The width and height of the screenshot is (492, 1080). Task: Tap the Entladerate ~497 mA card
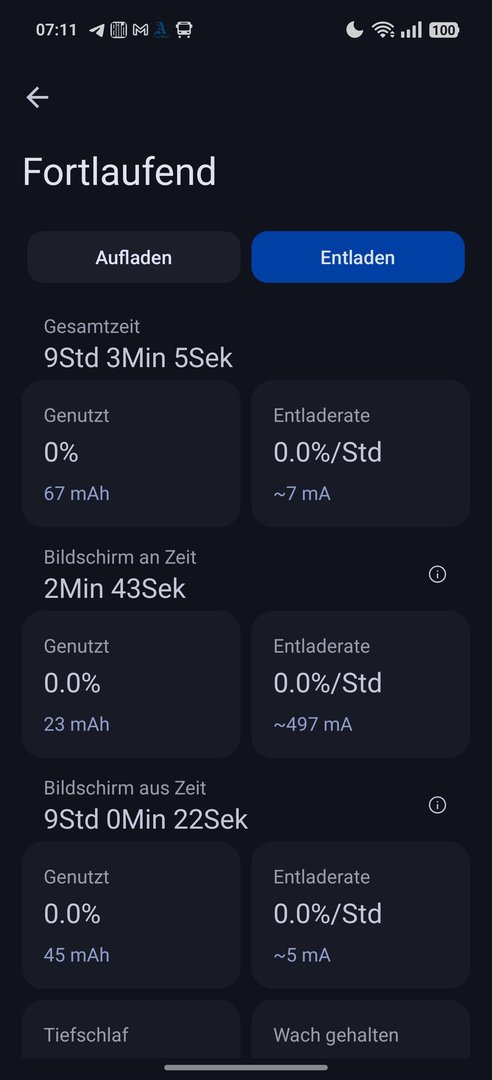(360, 684)
